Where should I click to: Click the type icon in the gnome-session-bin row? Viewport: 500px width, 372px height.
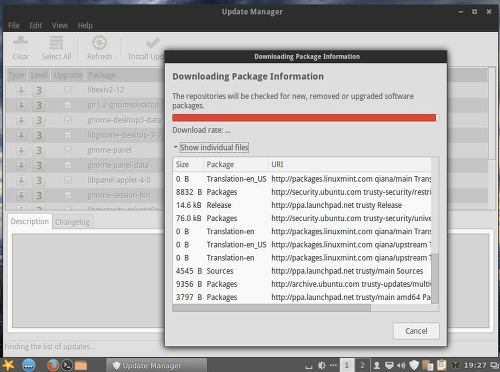click(21, 195)
